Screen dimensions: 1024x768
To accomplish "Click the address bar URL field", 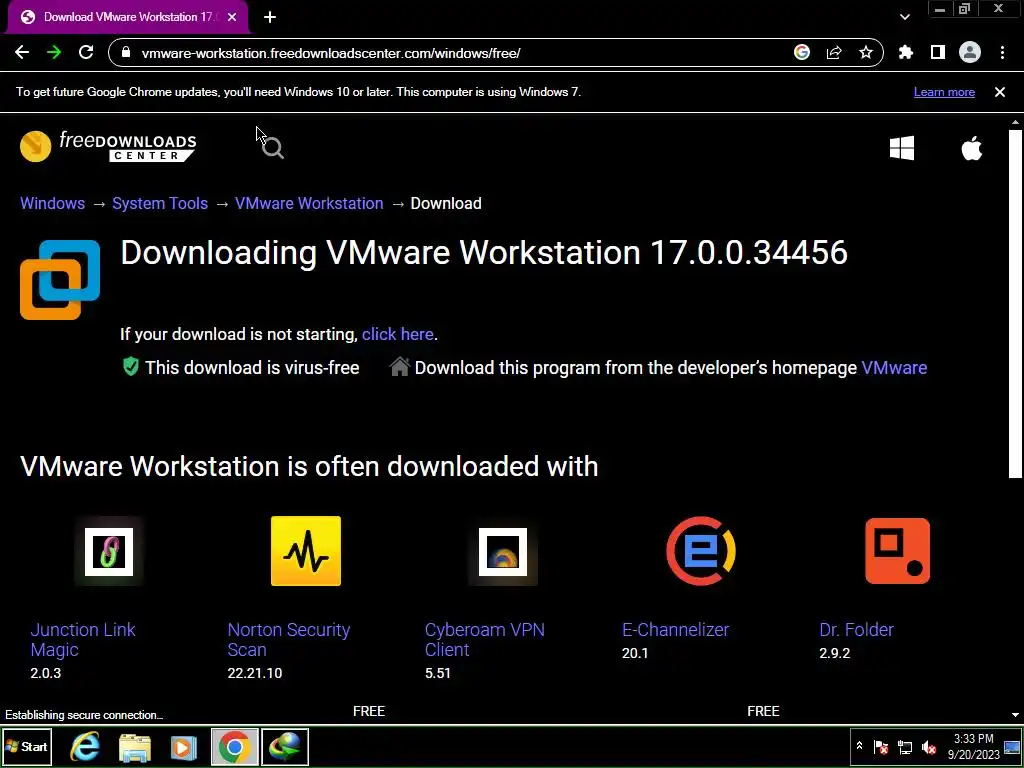I will 457,53.
